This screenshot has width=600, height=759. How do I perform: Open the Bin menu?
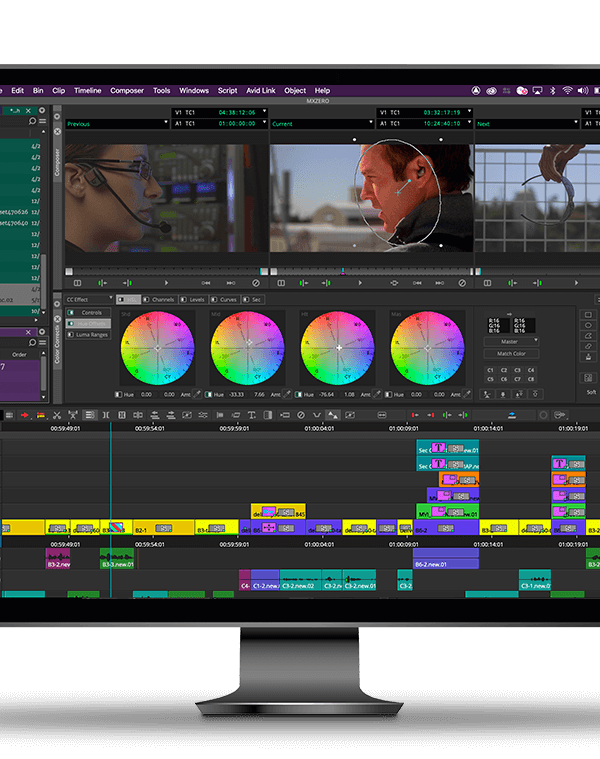click(38, 91)
